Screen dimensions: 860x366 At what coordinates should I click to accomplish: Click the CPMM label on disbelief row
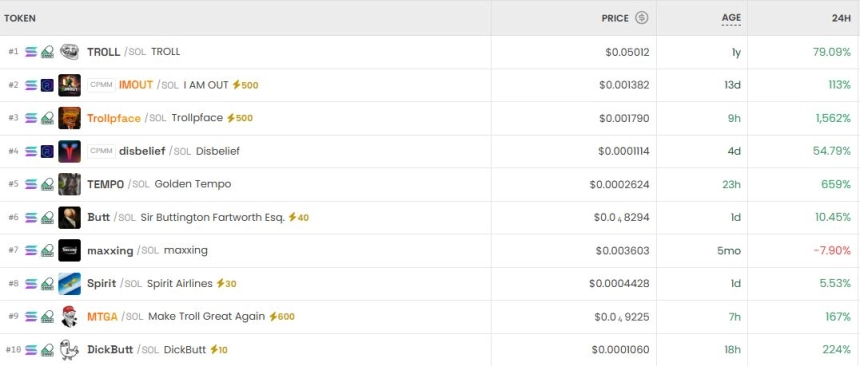coord(101,151)
